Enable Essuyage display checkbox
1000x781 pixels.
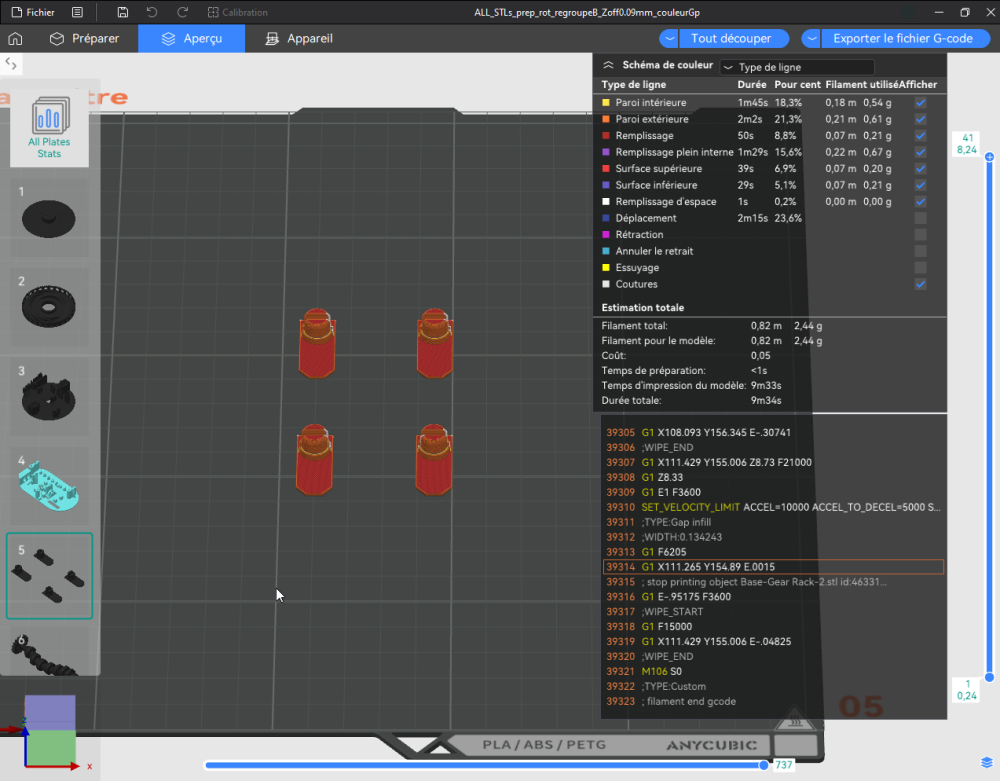point(920,268)
